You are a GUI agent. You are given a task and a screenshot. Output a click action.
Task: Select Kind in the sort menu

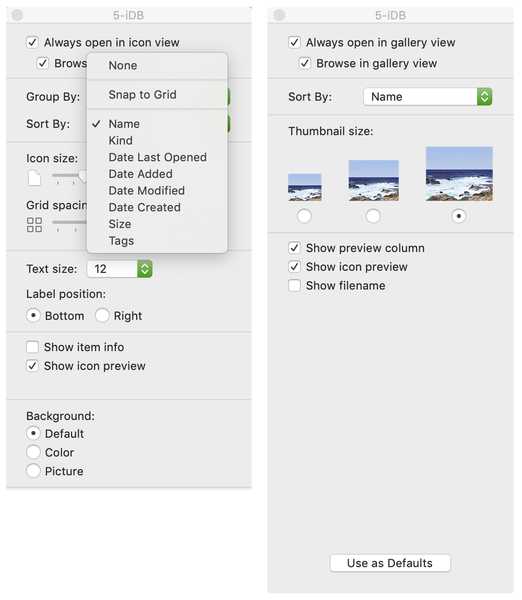click(121, 140)
